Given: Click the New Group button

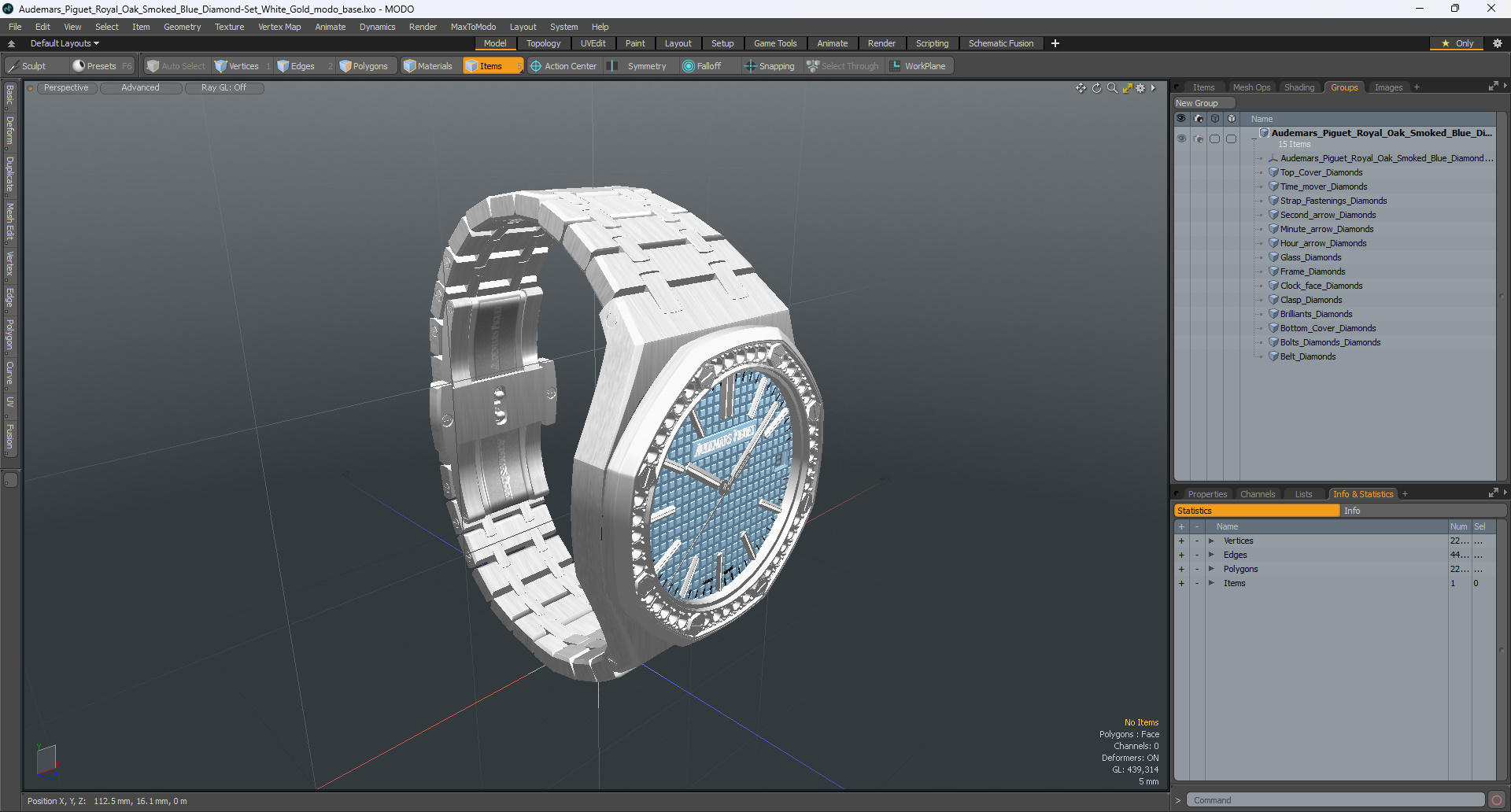Looking at the screenshot, I should coord(1204,103).
